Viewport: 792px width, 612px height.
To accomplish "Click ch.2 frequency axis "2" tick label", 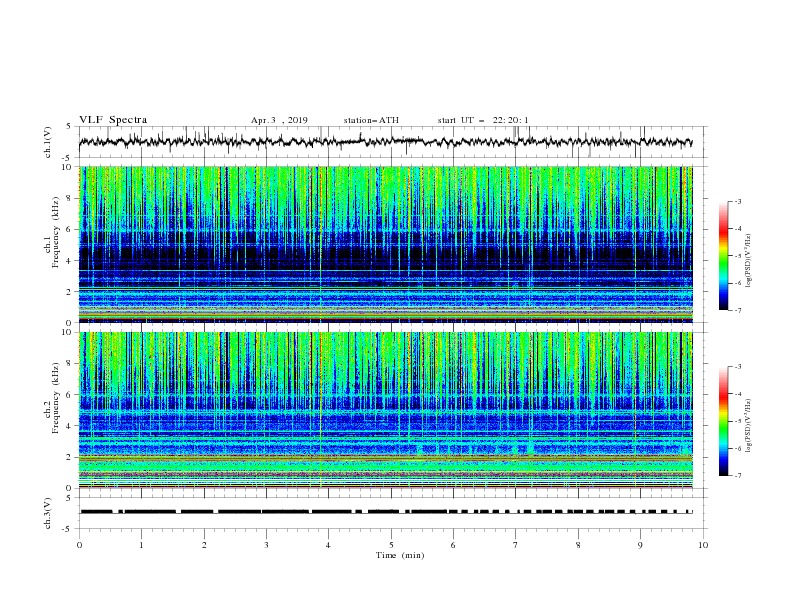I will 70,457.
